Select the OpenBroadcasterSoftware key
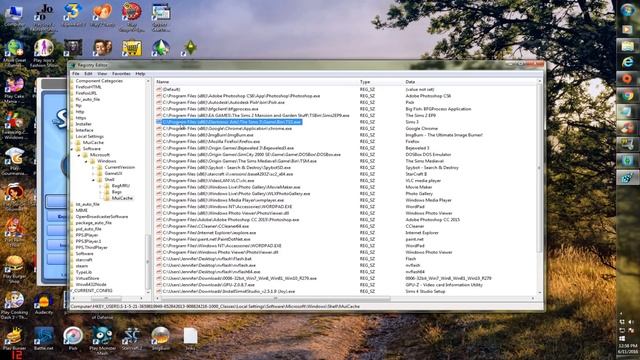The height and width of the screenshot is (360, 640). pos(102,217)
